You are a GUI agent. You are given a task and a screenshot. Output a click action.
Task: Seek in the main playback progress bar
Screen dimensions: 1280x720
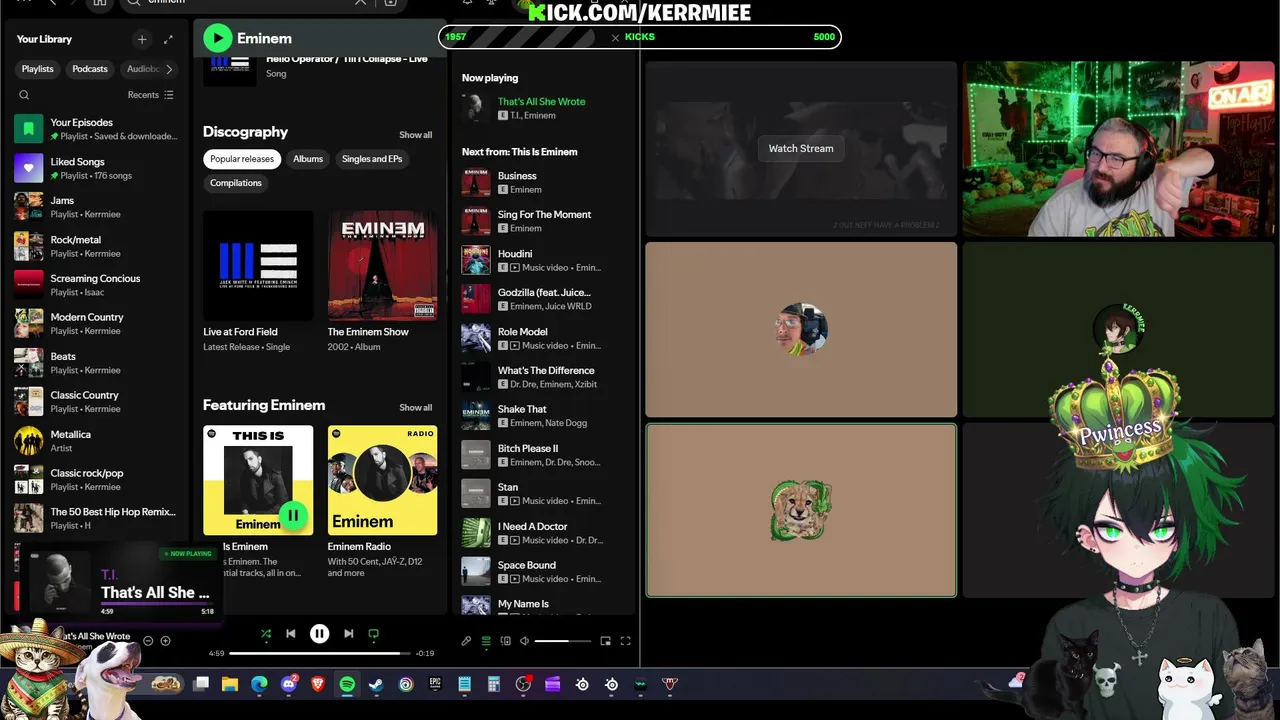(320, 653)
